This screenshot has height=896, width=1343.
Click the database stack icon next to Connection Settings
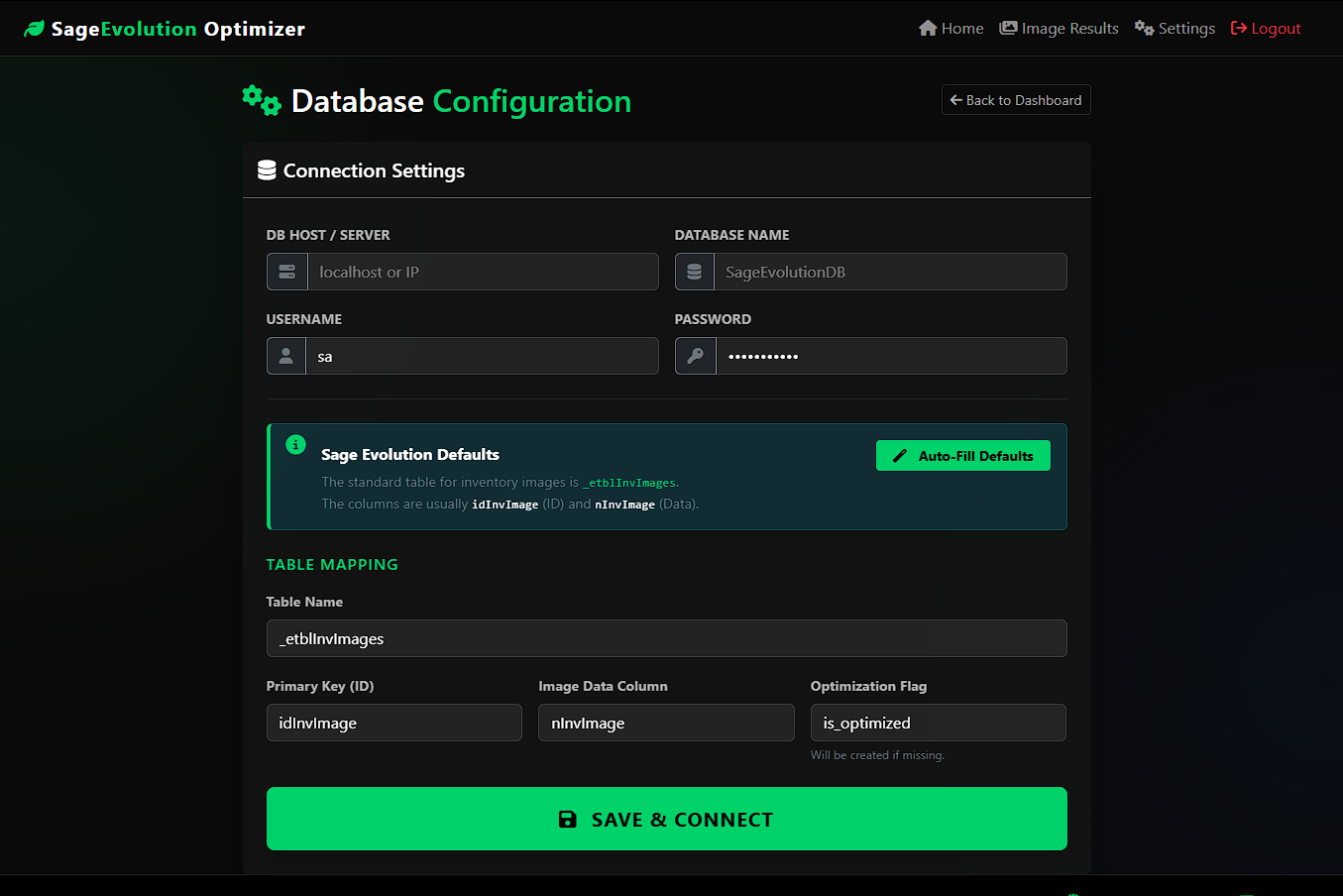[267, 170]
